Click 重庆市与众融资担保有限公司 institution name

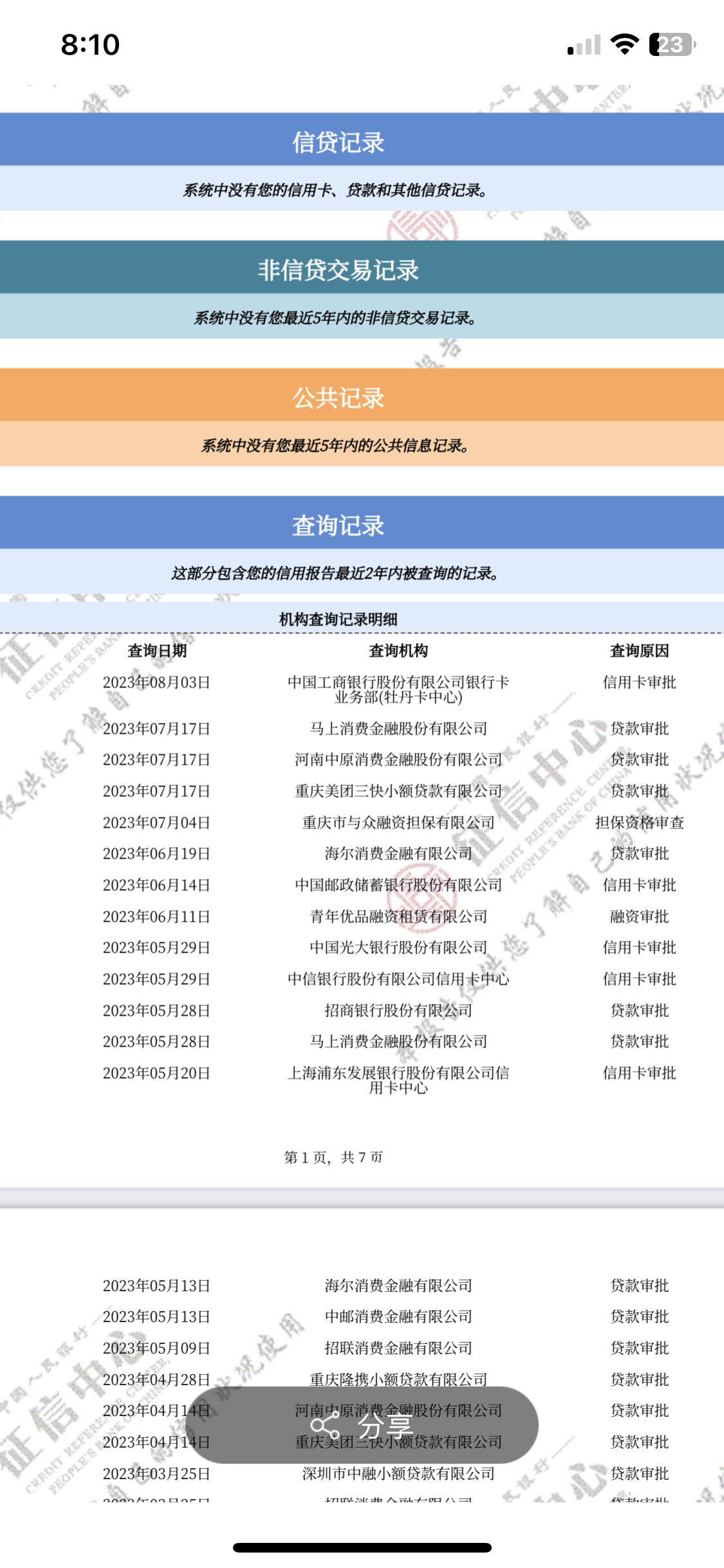click(x=398, y=823)
